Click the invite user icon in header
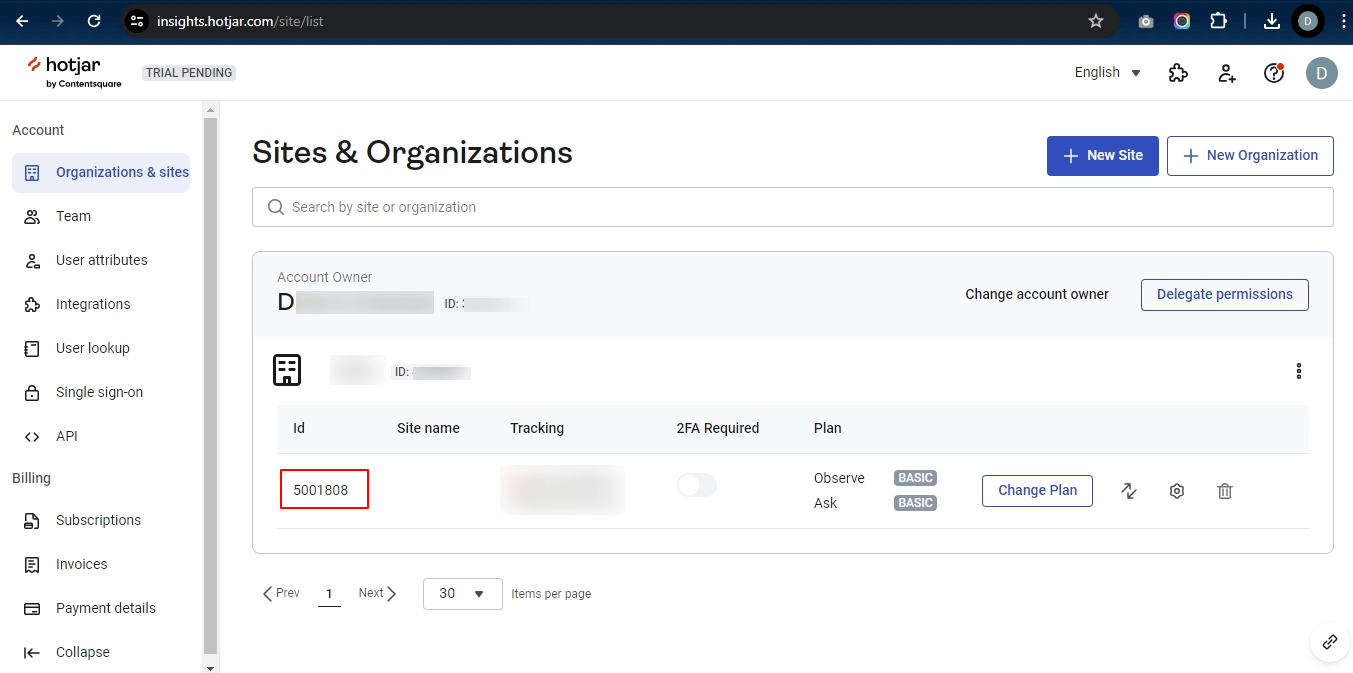This screenshot has width=1353, height=673. pos(1226,73)
